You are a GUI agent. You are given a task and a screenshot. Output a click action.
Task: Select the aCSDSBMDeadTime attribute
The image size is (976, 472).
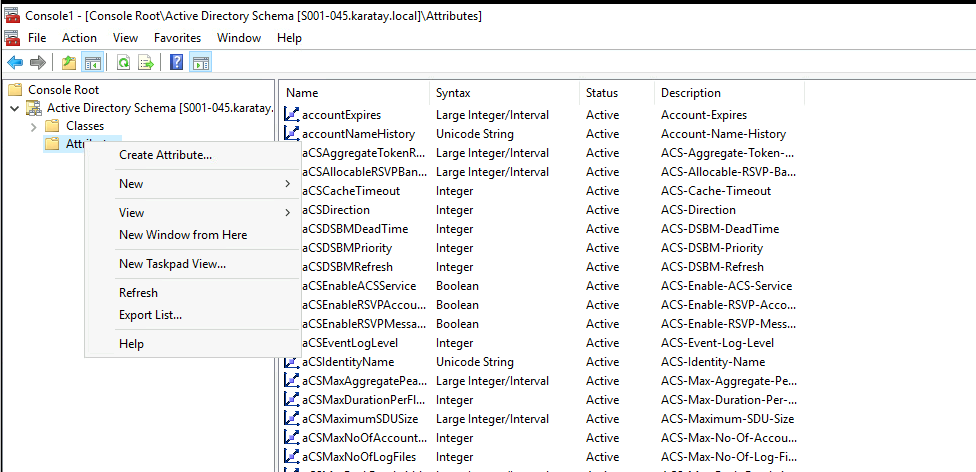coord(355,229)
